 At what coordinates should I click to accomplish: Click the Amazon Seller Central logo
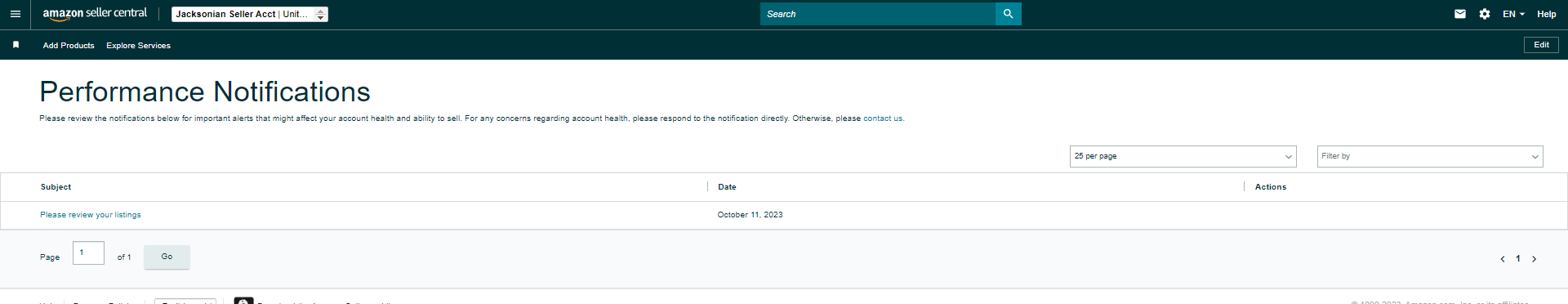pyautogui.click(x=95, y=14)
